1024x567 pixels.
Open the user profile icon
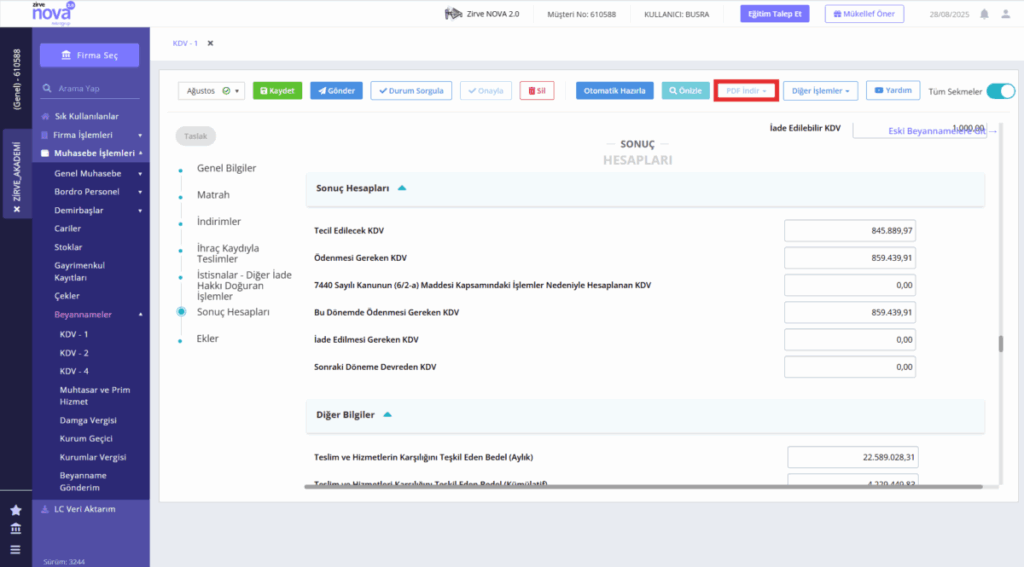pyautogui.click(x=1006, y=14)
